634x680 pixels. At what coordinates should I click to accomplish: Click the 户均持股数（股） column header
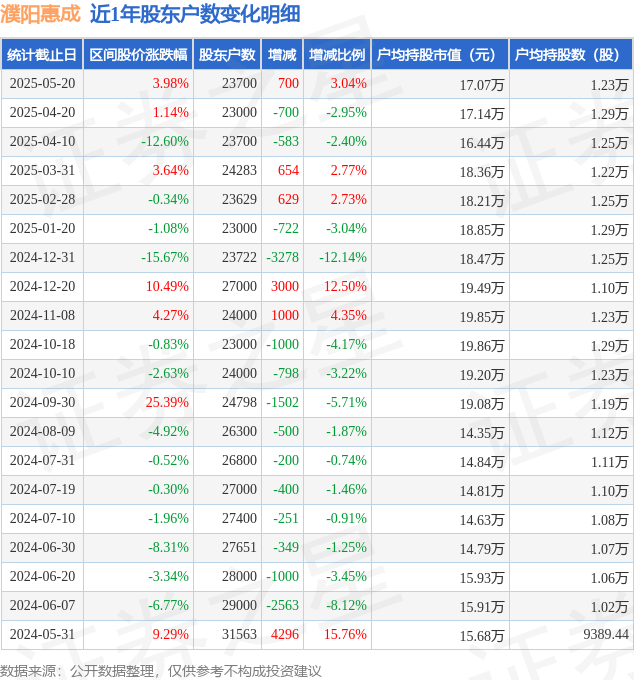[x=571, y=55]
